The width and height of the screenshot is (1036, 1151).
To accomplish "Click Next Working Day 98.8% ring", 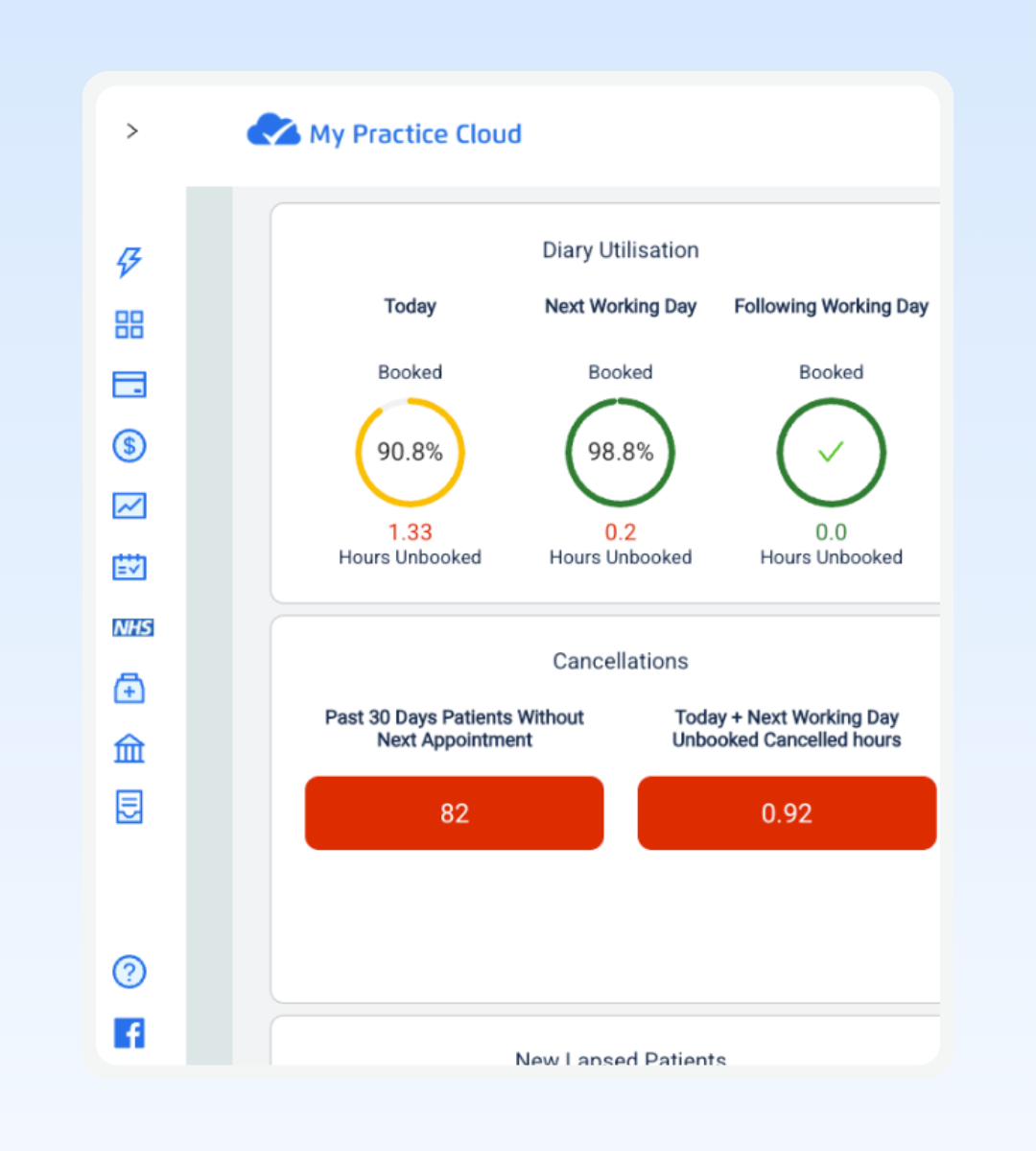I will tap(621, 452).
